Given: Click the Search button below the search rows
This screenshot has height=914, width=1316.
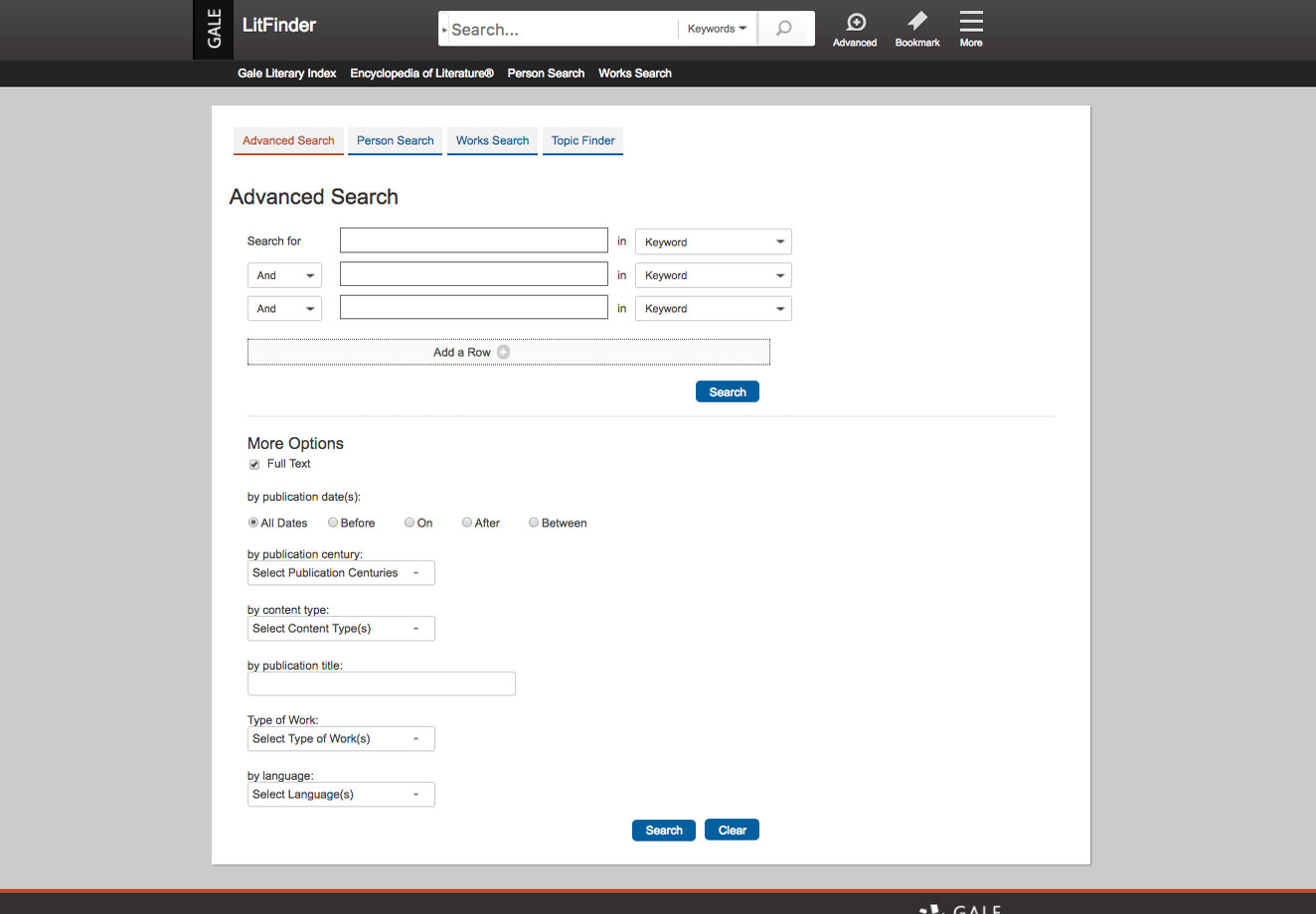Looking at the screenshot, I should tap(728, 391).
